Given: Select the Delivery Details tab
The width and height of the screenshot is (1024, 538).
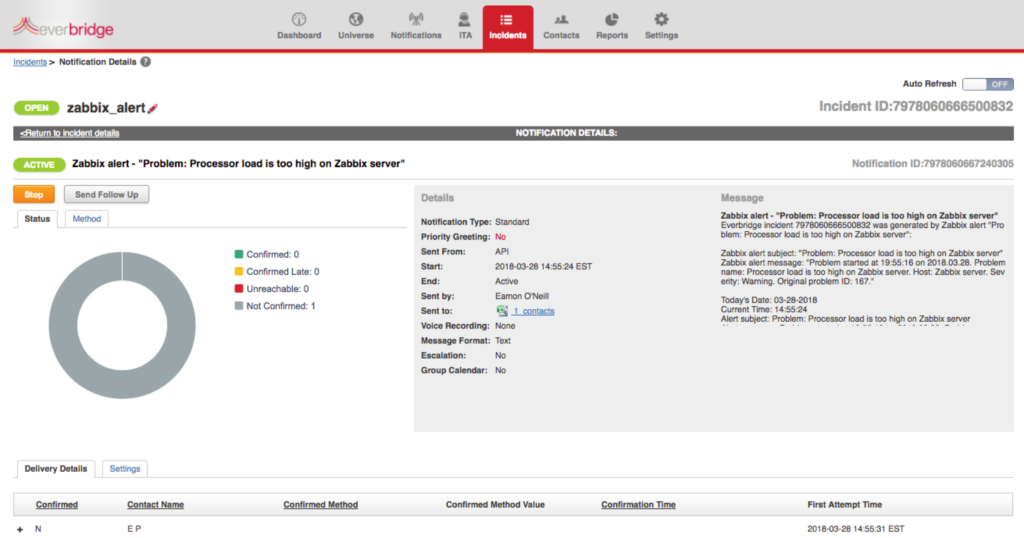Looking at the screenshot, I should click(56, 469).
